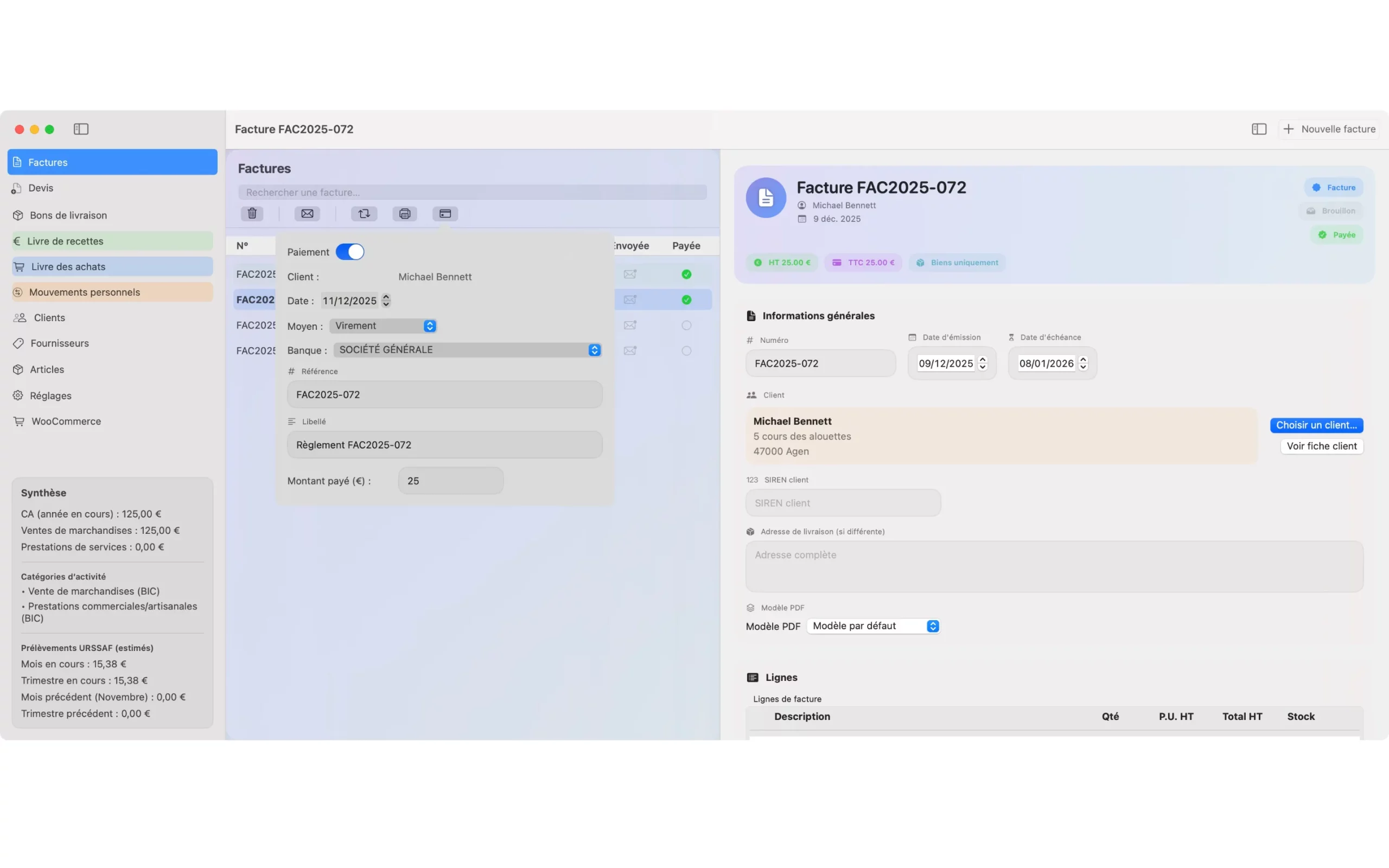The height and width of the screenshot is (868, 1389).
Task: Mark last invoice row as paid
Action: click(686, 351)
